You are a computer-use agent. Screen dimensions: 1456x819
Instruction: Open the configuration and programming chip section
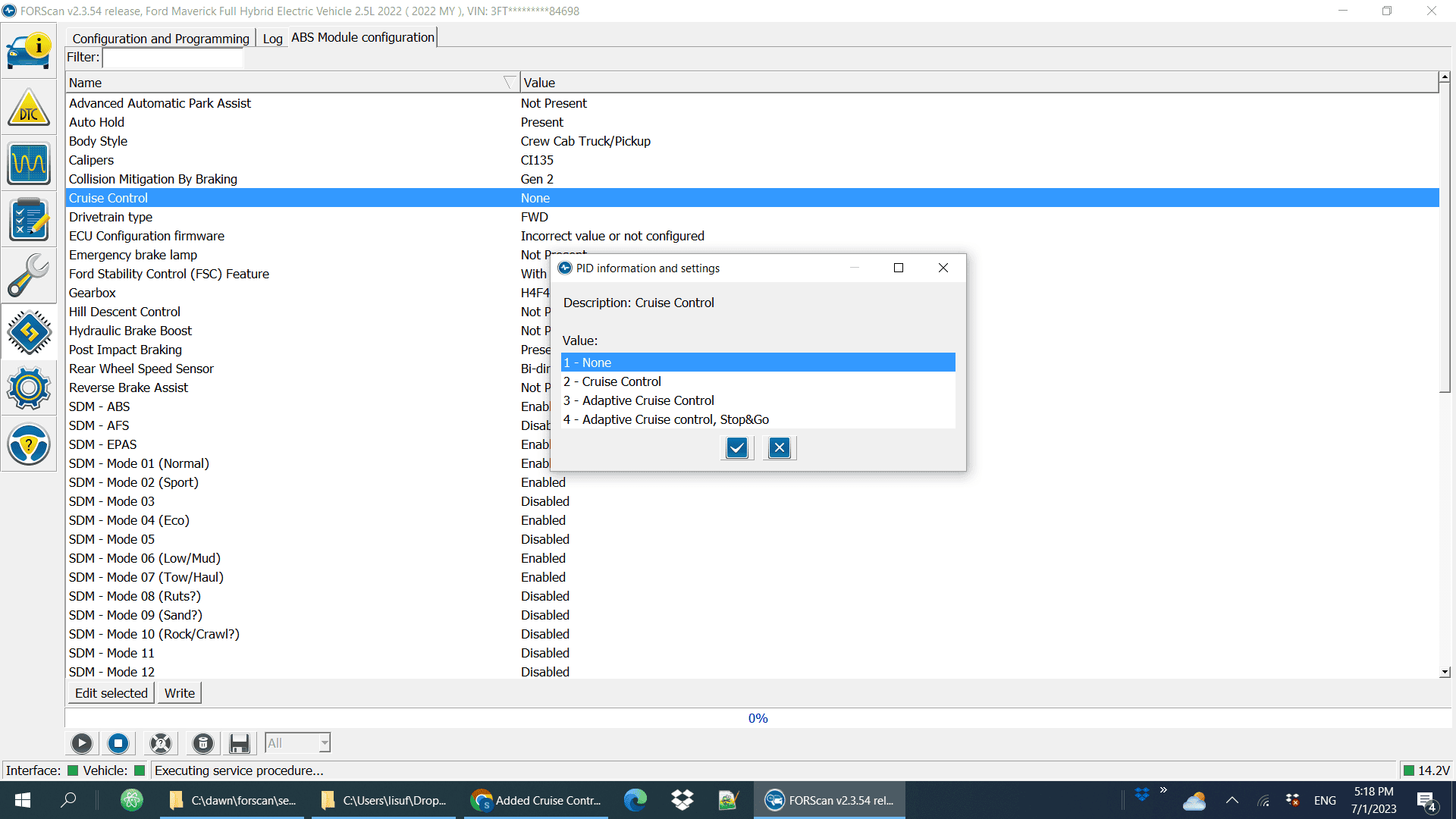click(x=29, y=332)
